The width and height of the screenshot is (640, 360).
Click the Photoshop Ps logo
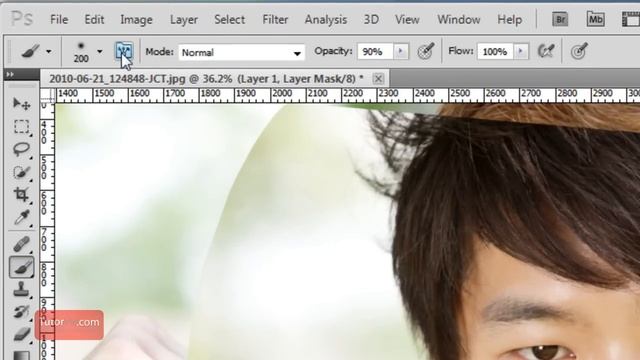pyautogui.click(x=22, y=19)
